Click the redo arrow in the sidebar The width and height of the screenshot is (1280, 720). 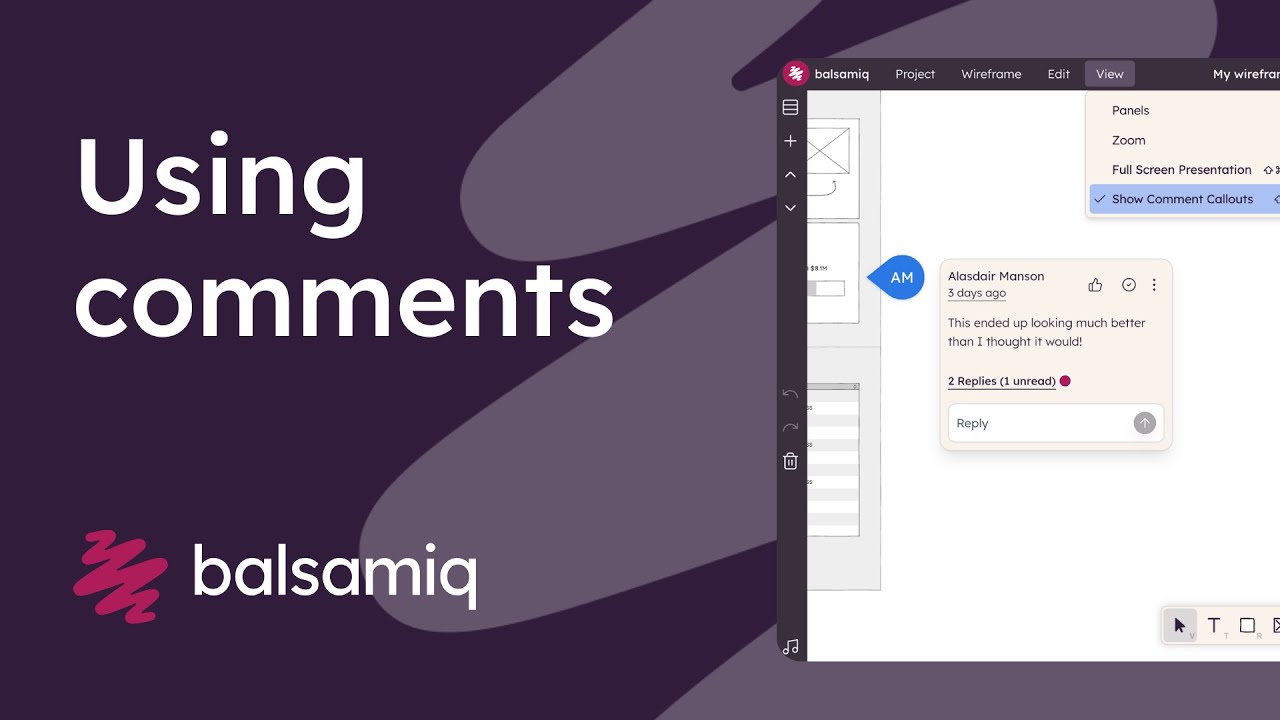click(x=790, y=427)
